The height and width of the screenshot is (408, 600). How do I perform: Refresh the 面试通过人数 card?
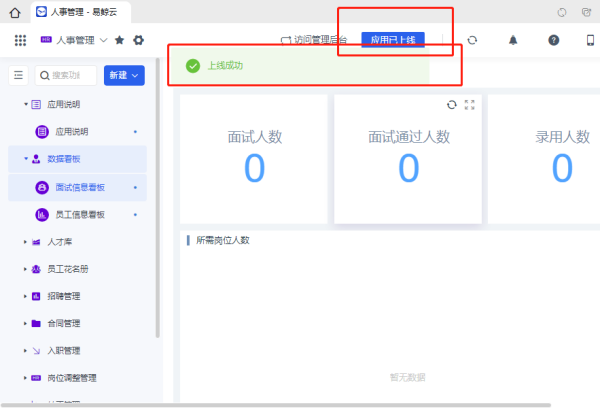(452, 104)
